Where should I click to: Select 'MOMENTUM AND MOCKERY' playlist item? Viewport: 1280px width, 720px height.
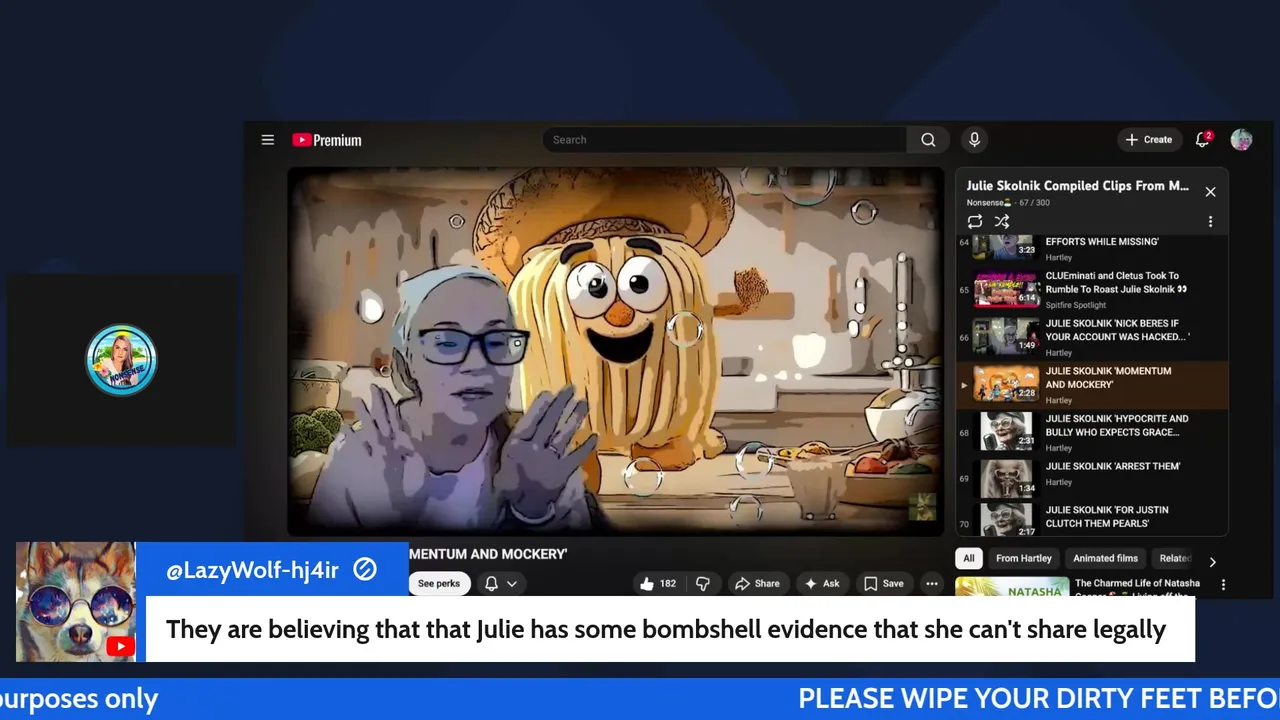pos(1093,385)
